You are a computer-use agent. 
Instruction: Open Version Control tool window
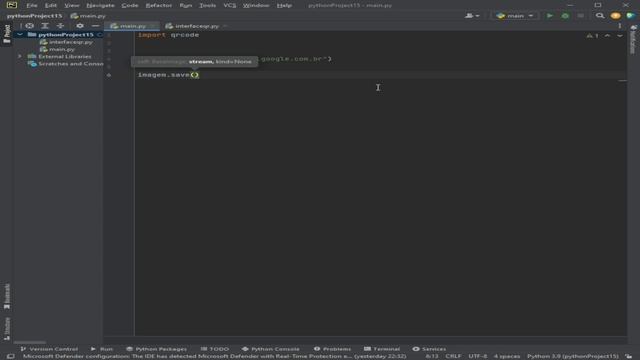49,349
